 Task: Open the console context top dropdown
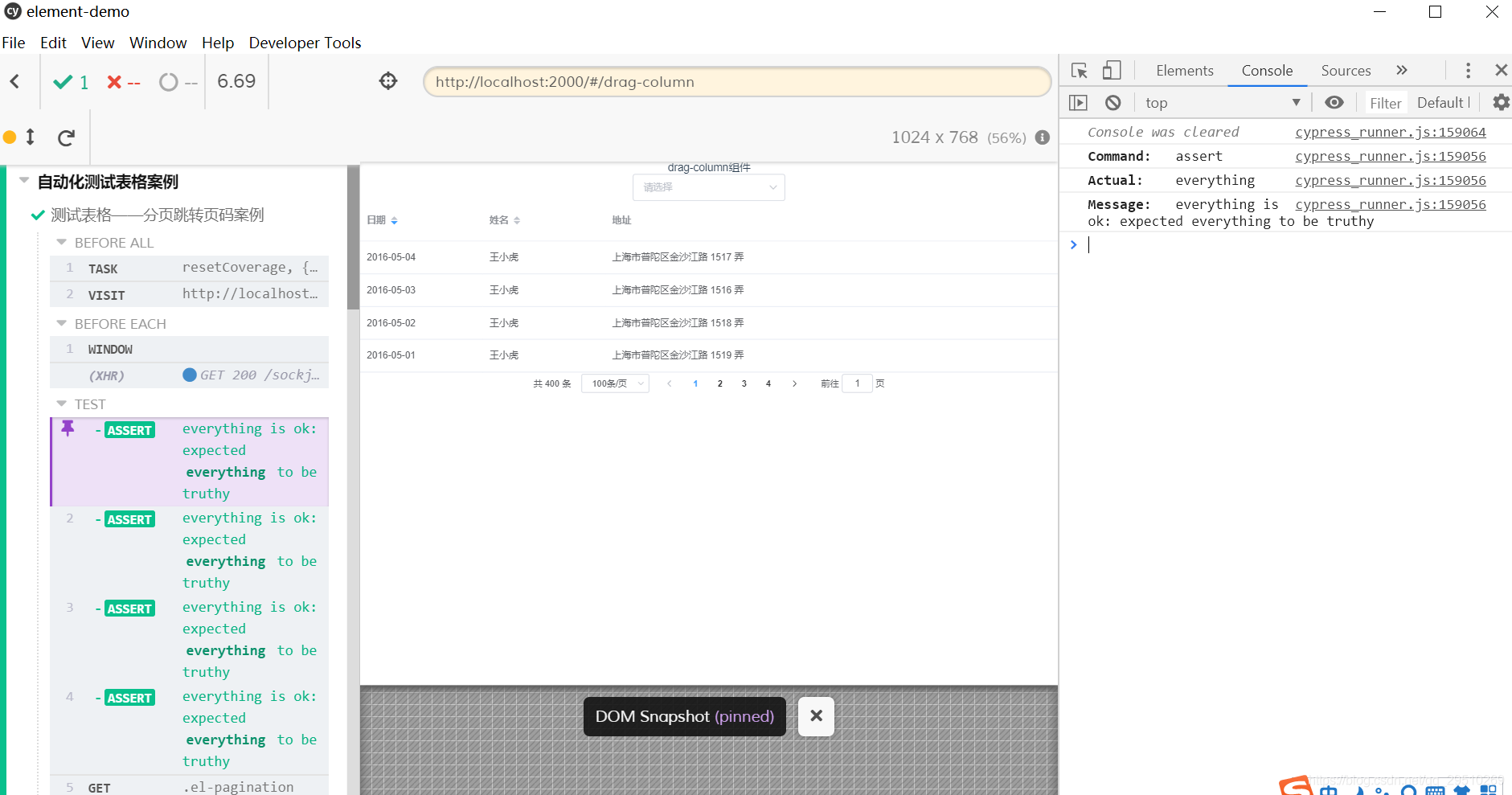pyautogui.click(x=1223, y=103)
